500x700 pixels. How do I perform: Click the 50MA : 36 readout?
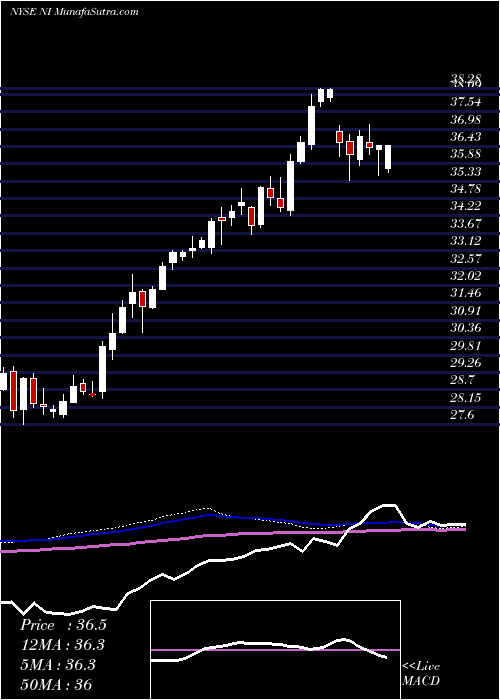(56, 684)
